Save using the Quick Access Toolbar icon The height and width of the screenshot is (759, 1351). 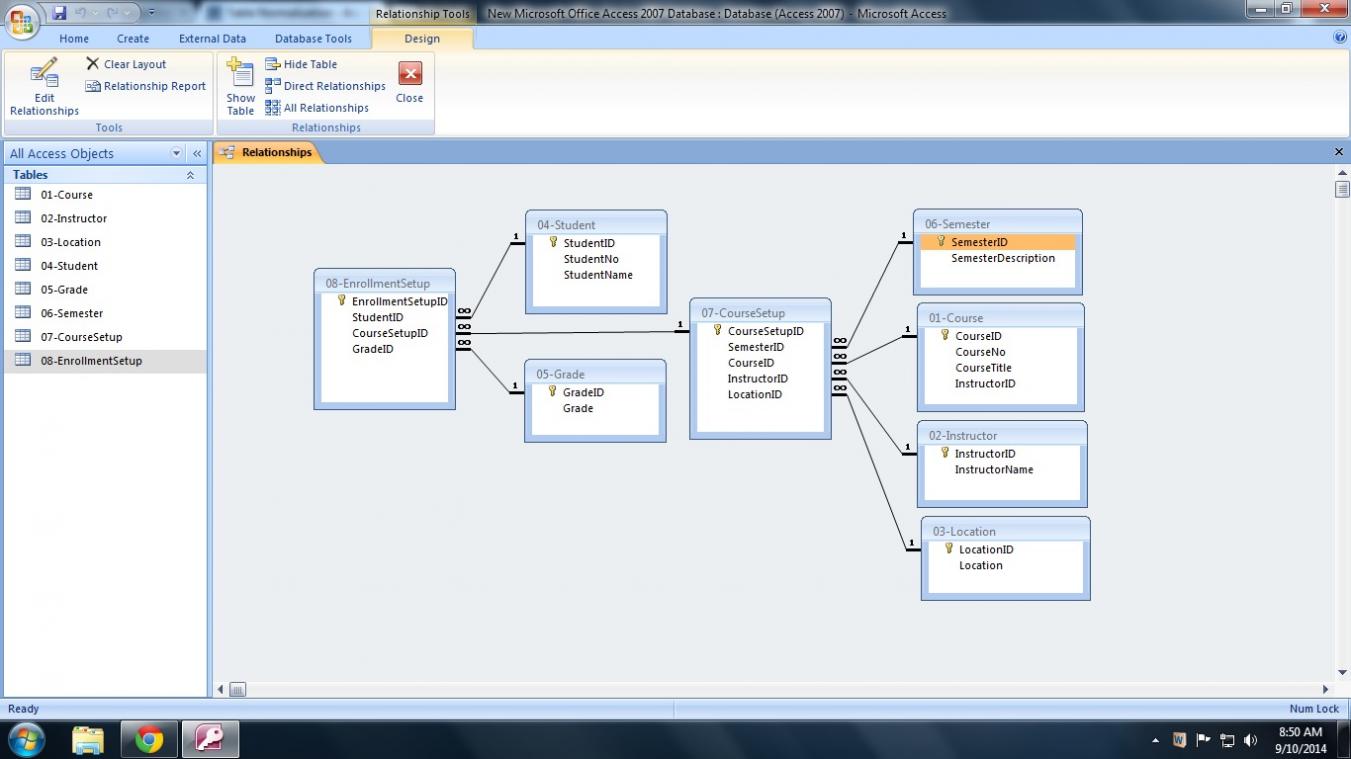tap(59, 13)
